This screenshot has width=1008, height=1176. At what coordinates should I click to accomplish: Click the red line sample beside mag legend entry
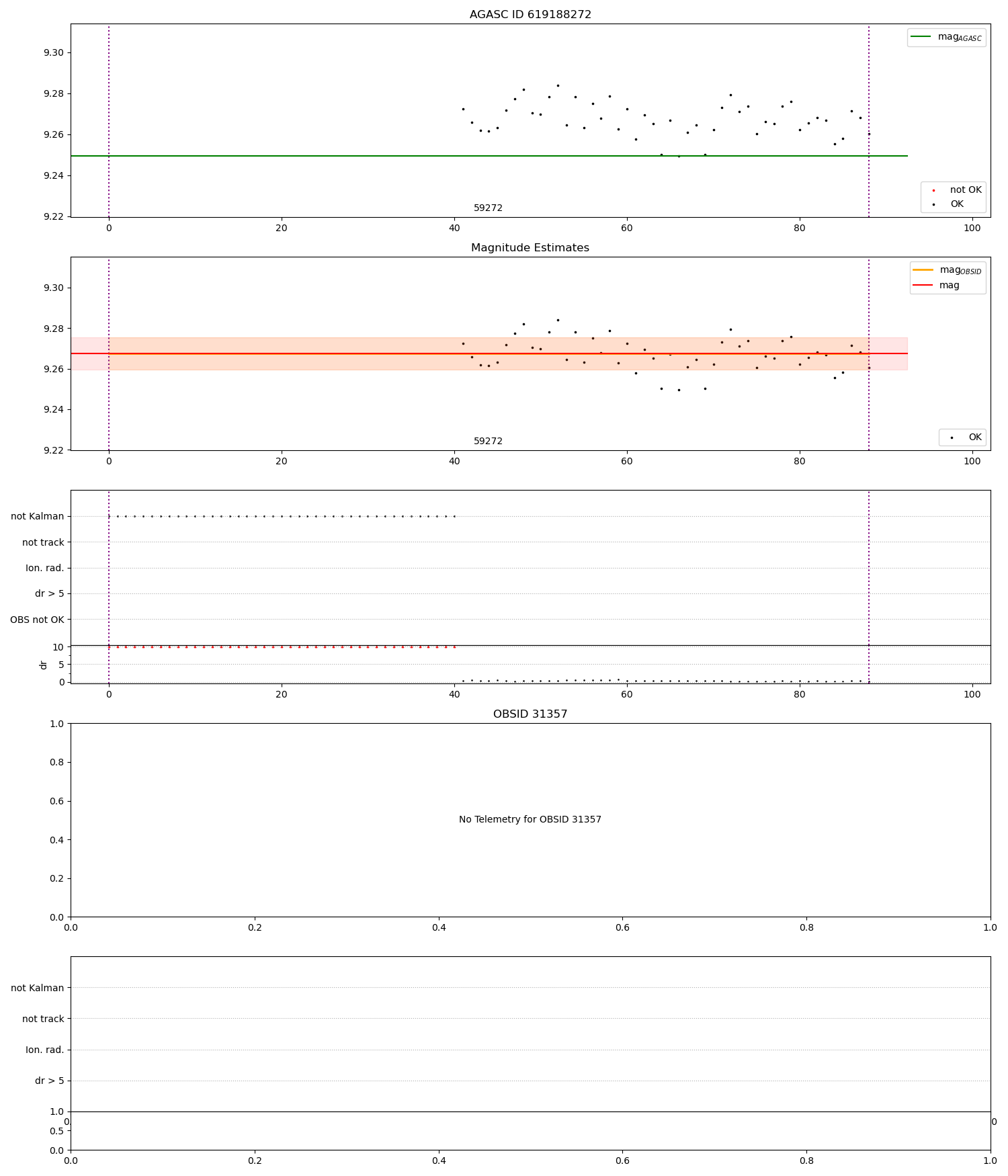(923, 286)
